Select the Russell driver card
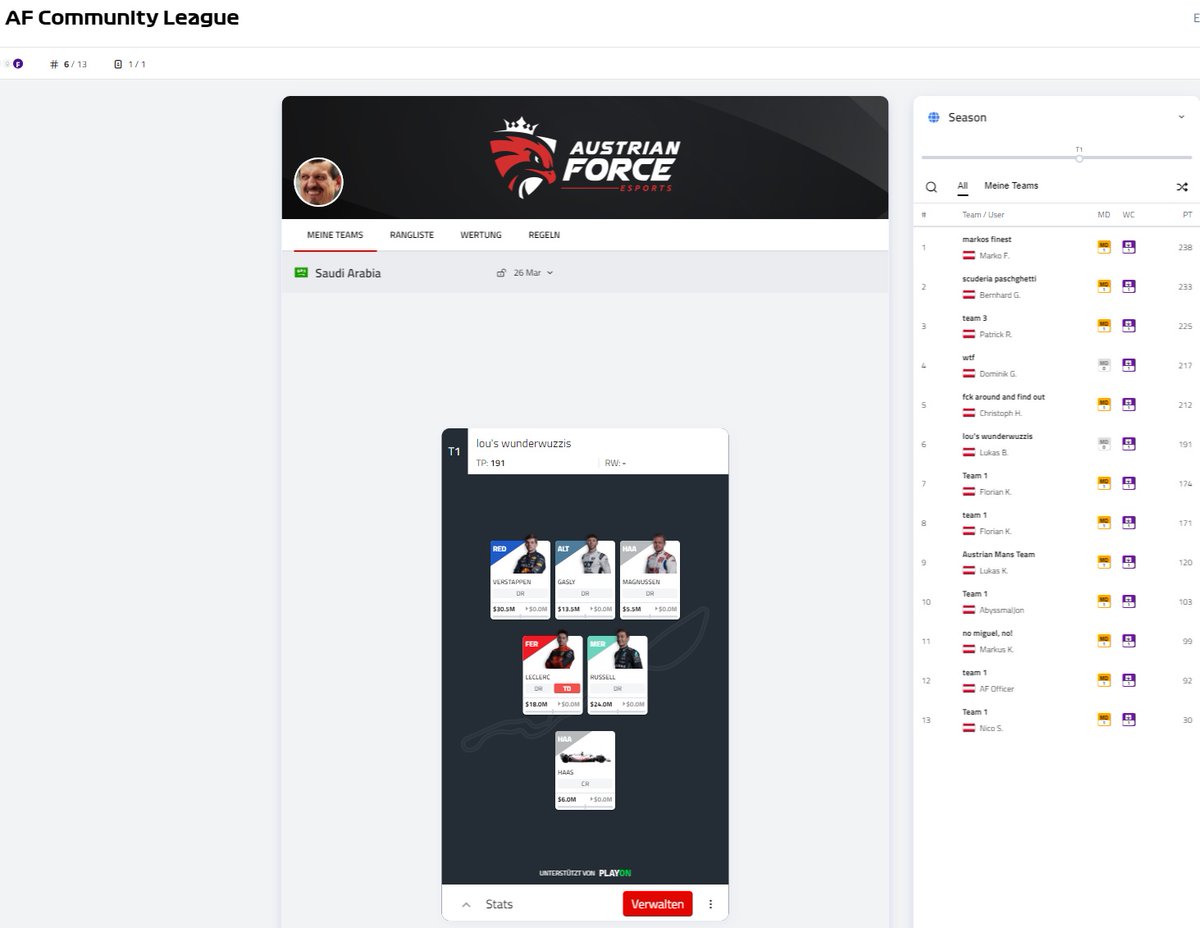1200x928 pixels. pyautogui.click(x=617, y=675)
